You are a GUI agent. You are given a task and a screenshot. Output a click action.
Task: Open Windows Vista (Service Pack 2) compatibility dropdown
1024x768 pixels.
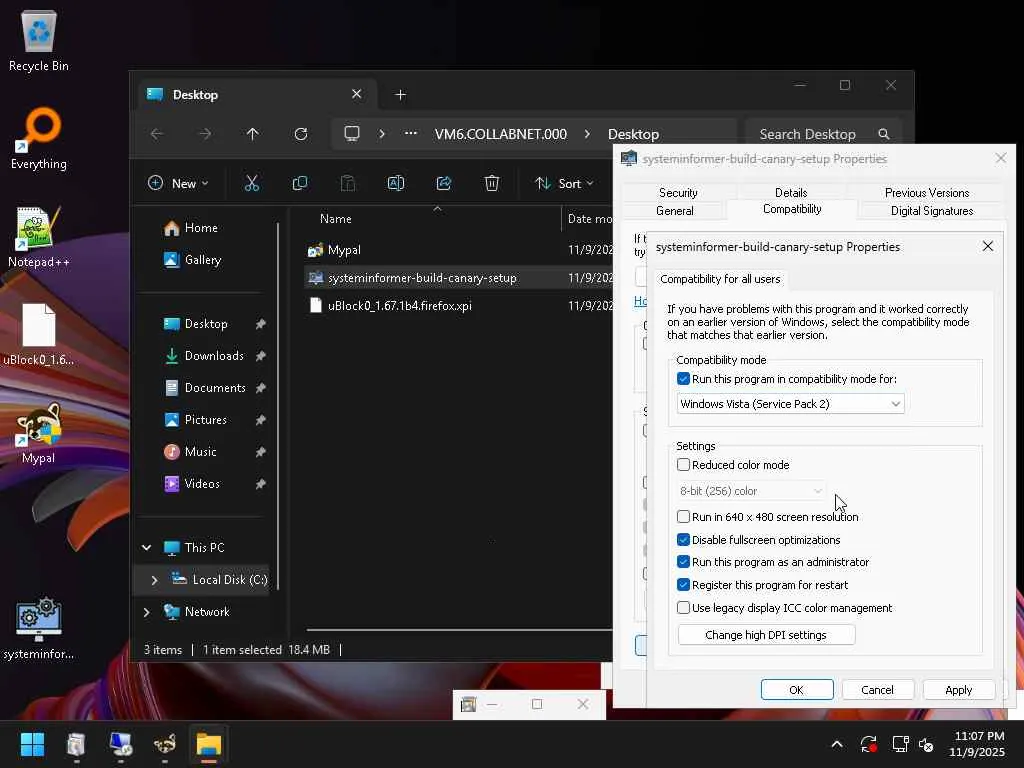click(x=790, y=404)
